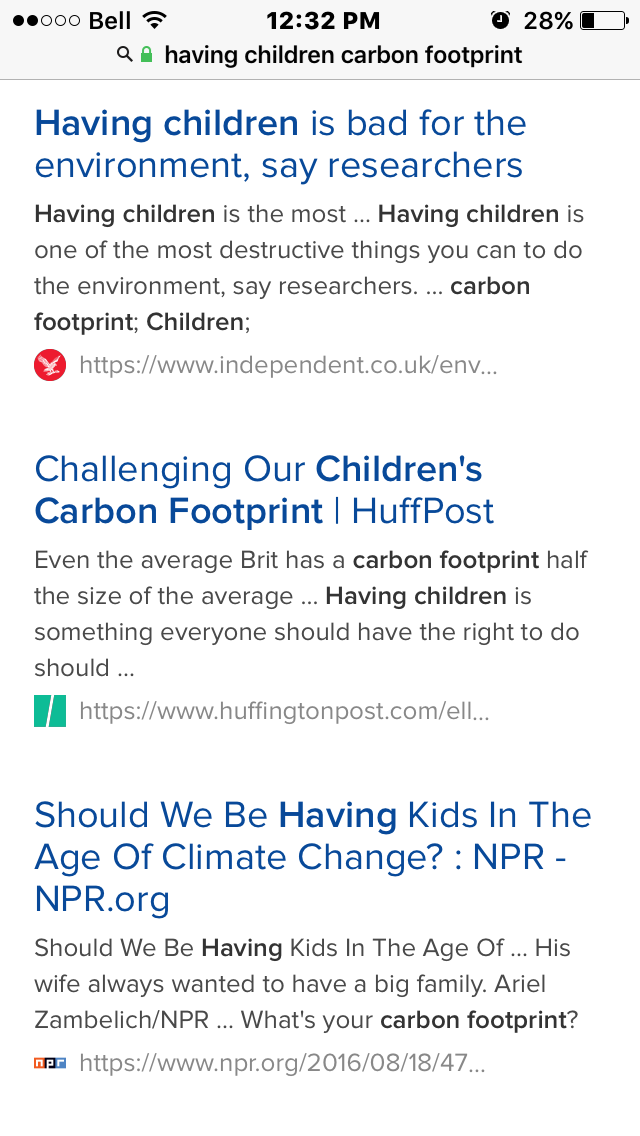Open 'Having children is bad for the environment' result
This screenshot has height=1136, width=640.
[x=280, y=144]
